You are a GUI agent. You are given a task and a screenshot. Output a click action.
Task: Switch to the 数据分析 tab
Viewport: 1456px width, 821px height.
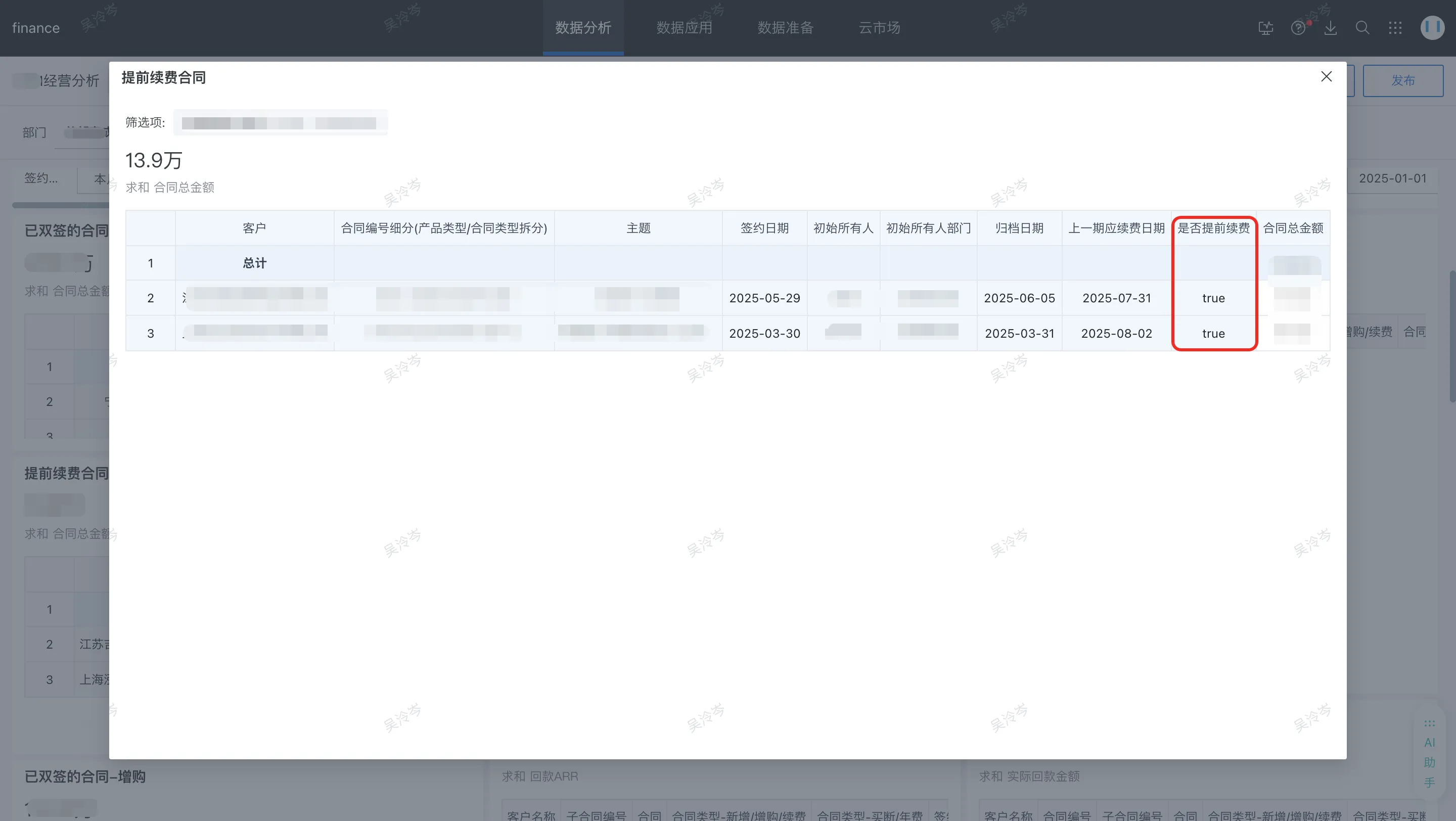point(583,28)
